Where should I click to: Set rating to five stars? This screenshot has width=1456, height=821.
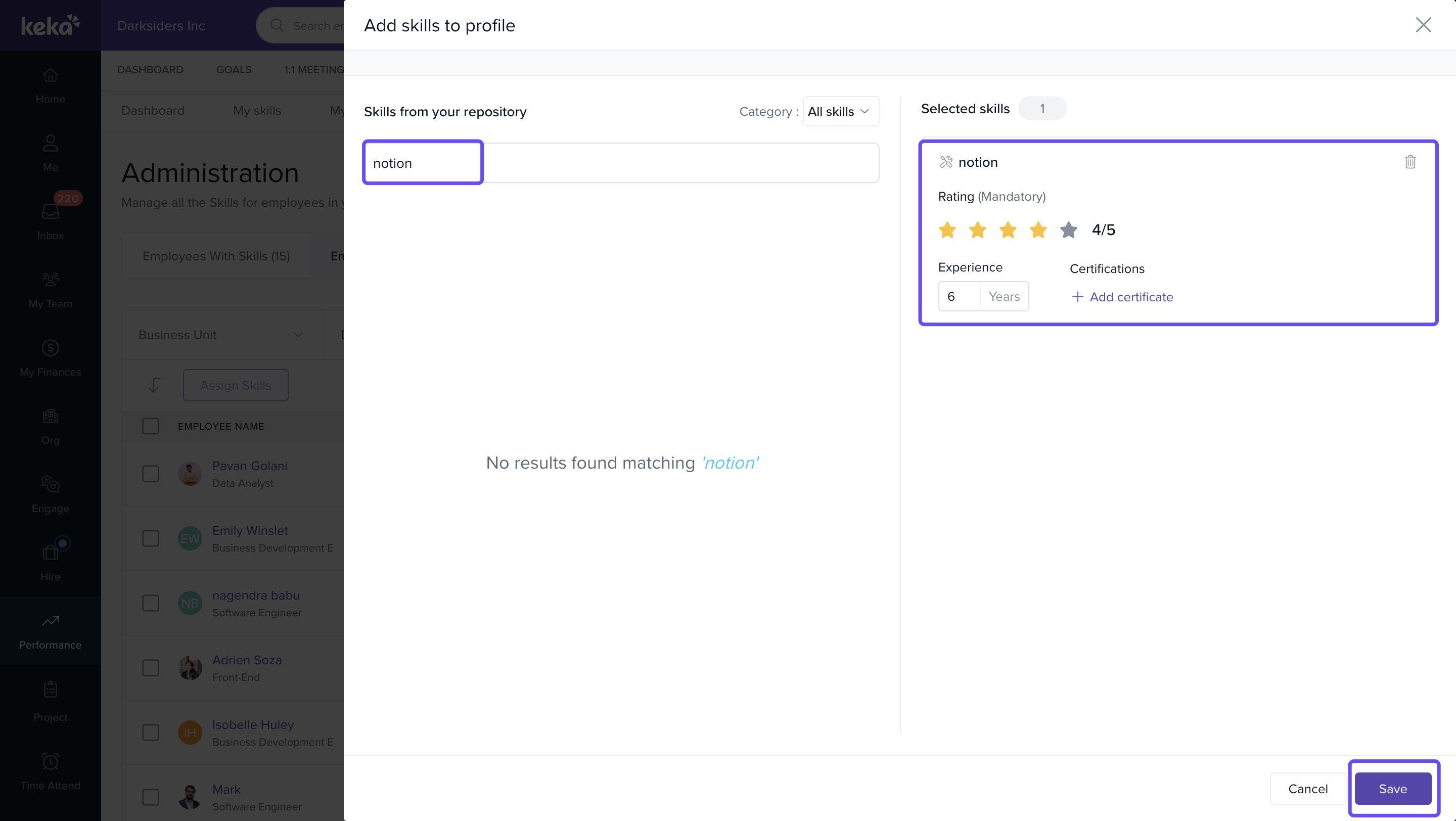tap(1068, 230)
